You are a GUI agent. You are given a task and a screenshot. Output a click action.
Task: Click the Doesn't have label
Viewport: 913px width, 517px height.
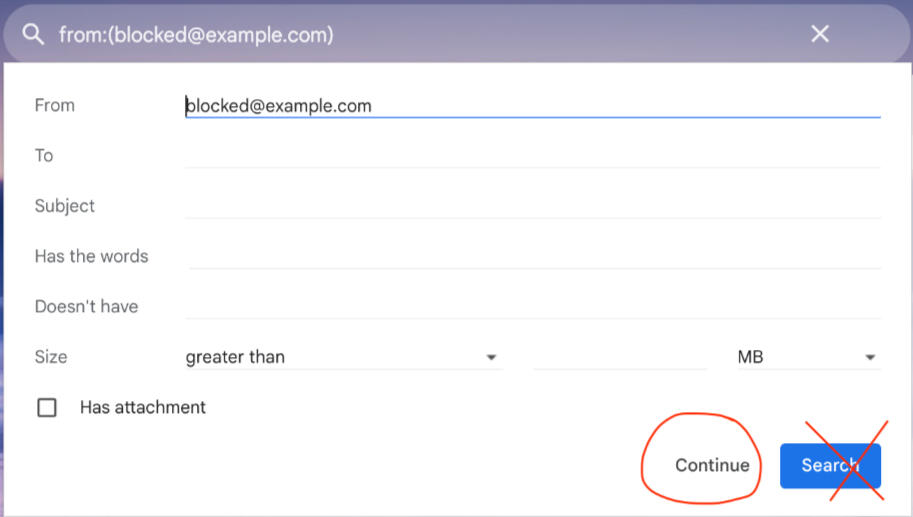pyautogui.click(x=86, y=306)
